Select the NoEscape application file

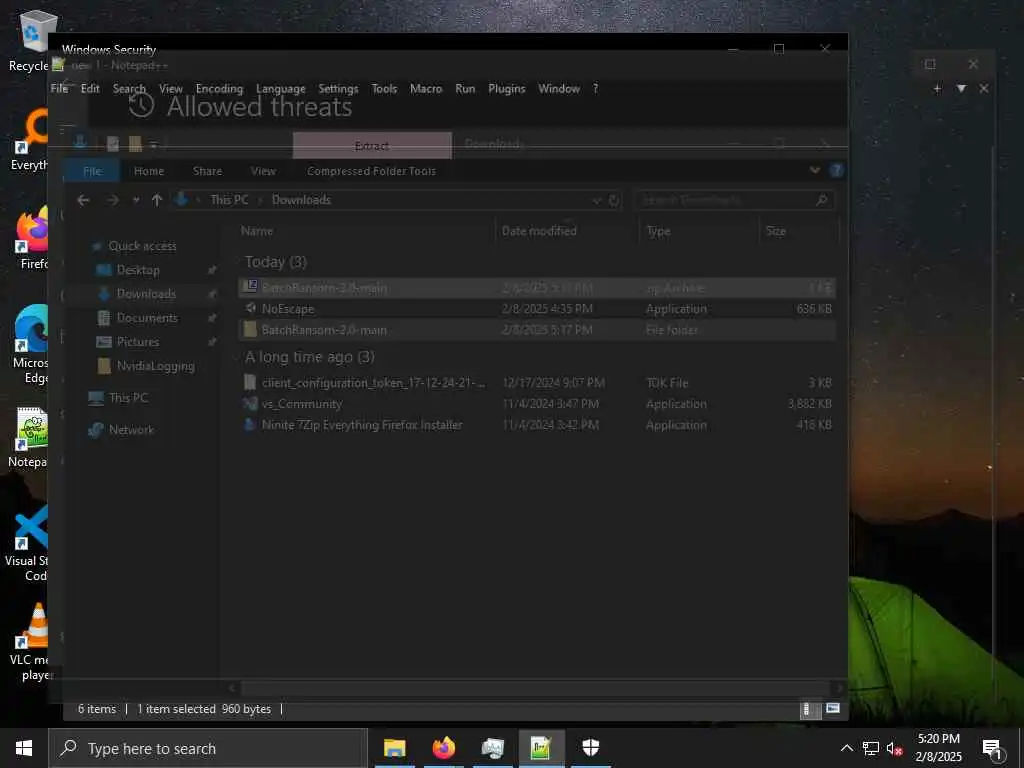(537, 309)
